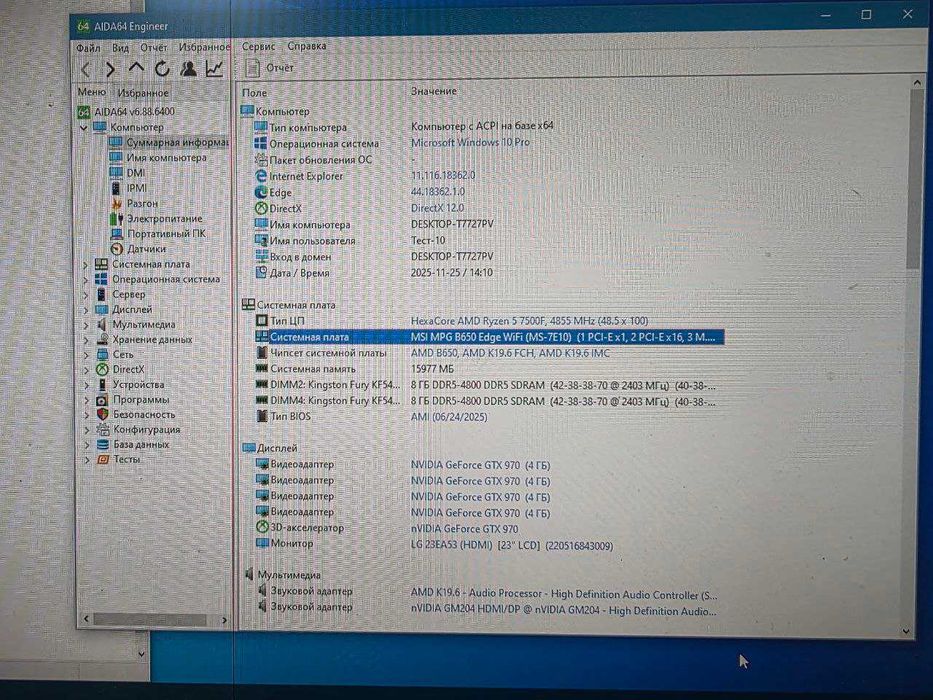Screen dimensions: 933x700
Task: Select the DMI tree item
Action: (127, 173)
